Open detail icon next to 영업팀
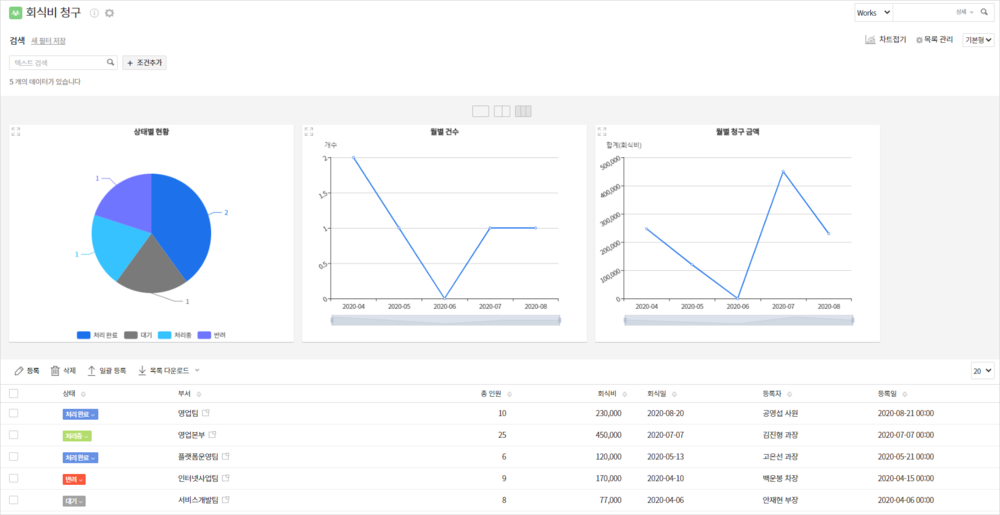This screenshot has width=1000, height=515. (206, 413)
